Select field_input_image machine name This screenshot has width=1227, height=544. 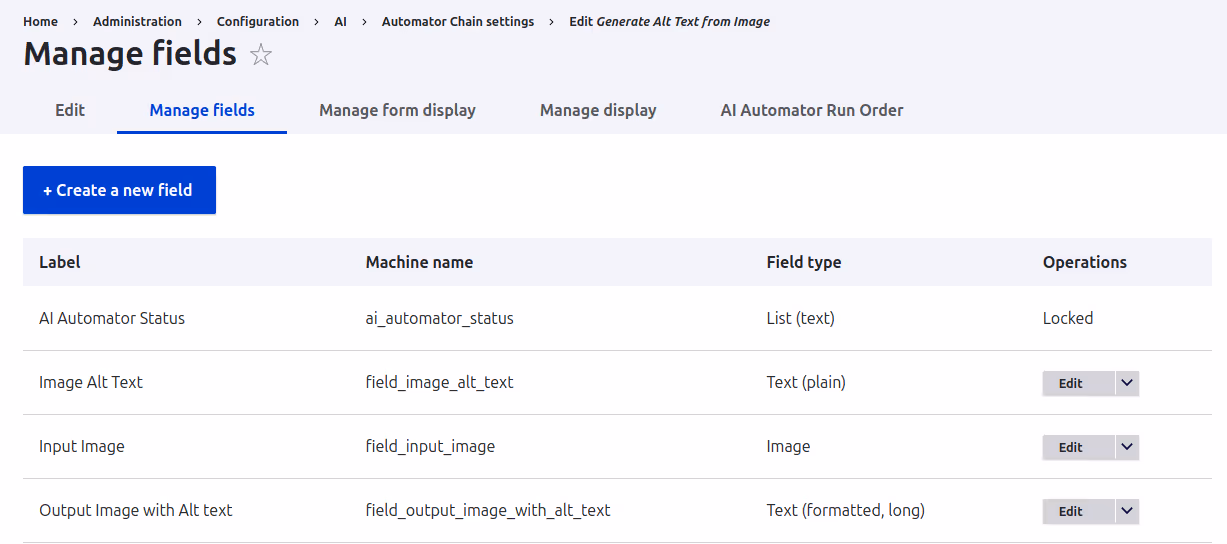click(430, 446)
